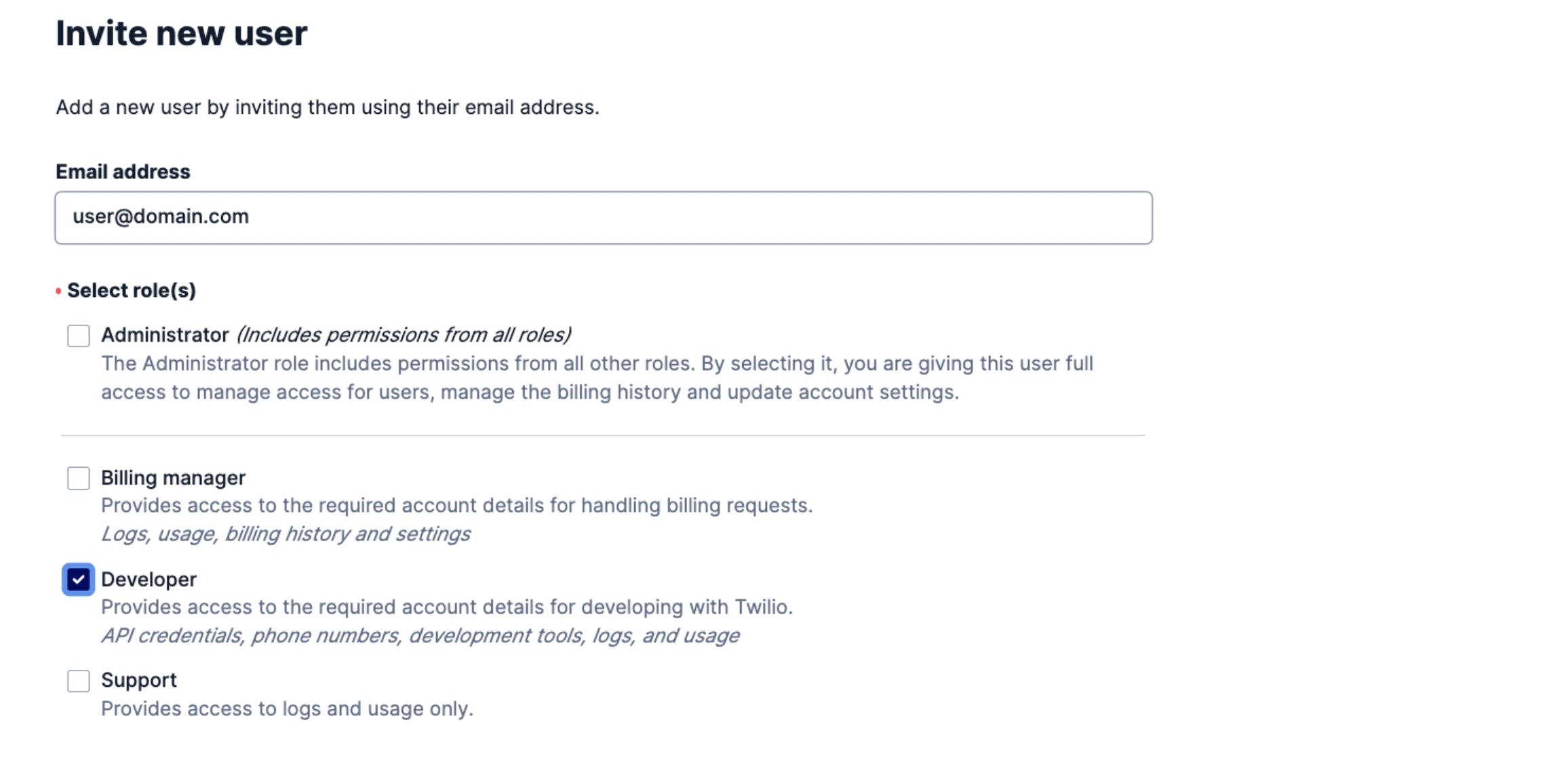Click the italic 'Includes permissions from all roles' note
The height and width of the screenshot is (760, 1568).
404,335
